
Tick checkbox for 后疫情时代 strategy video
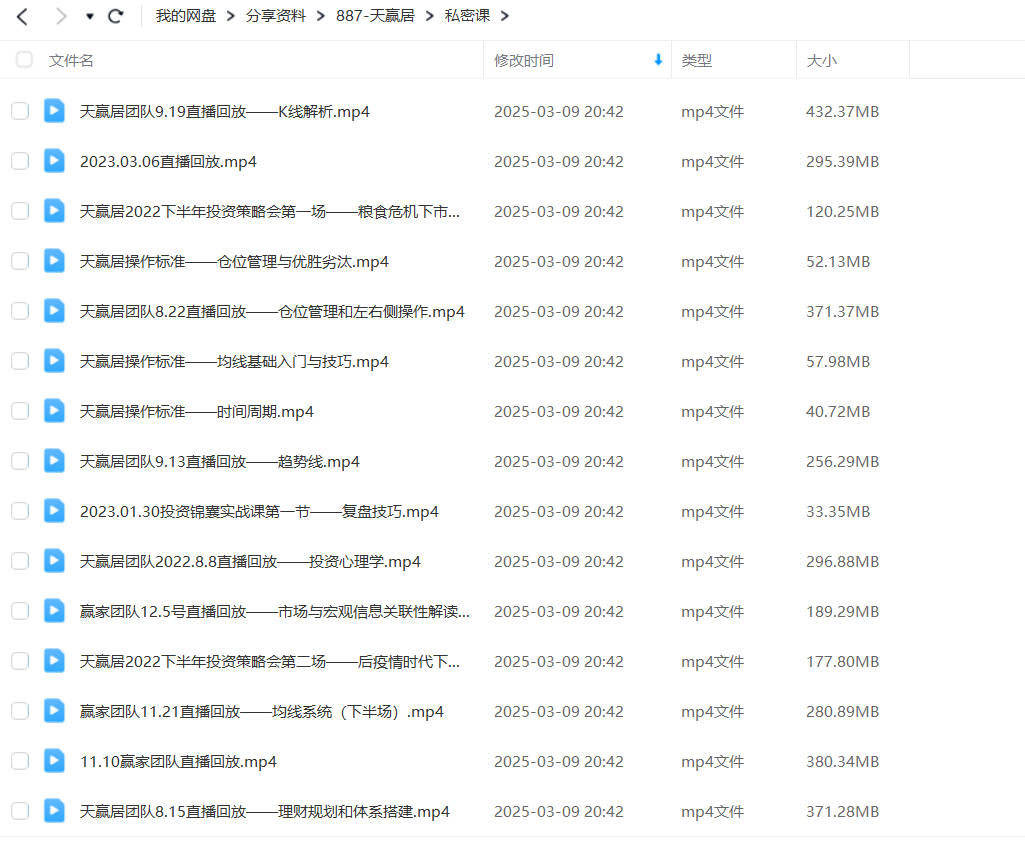[20, 661]
